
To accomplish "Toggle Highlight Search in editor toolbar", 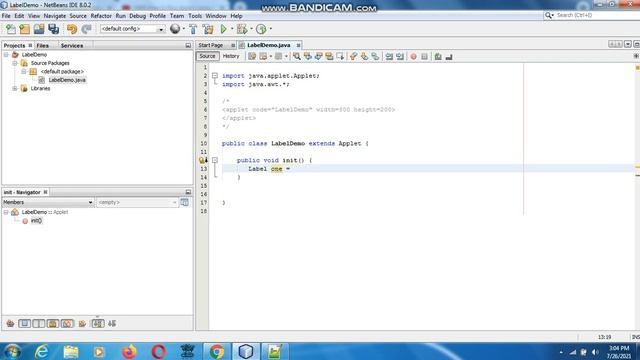I will [329, 57].
